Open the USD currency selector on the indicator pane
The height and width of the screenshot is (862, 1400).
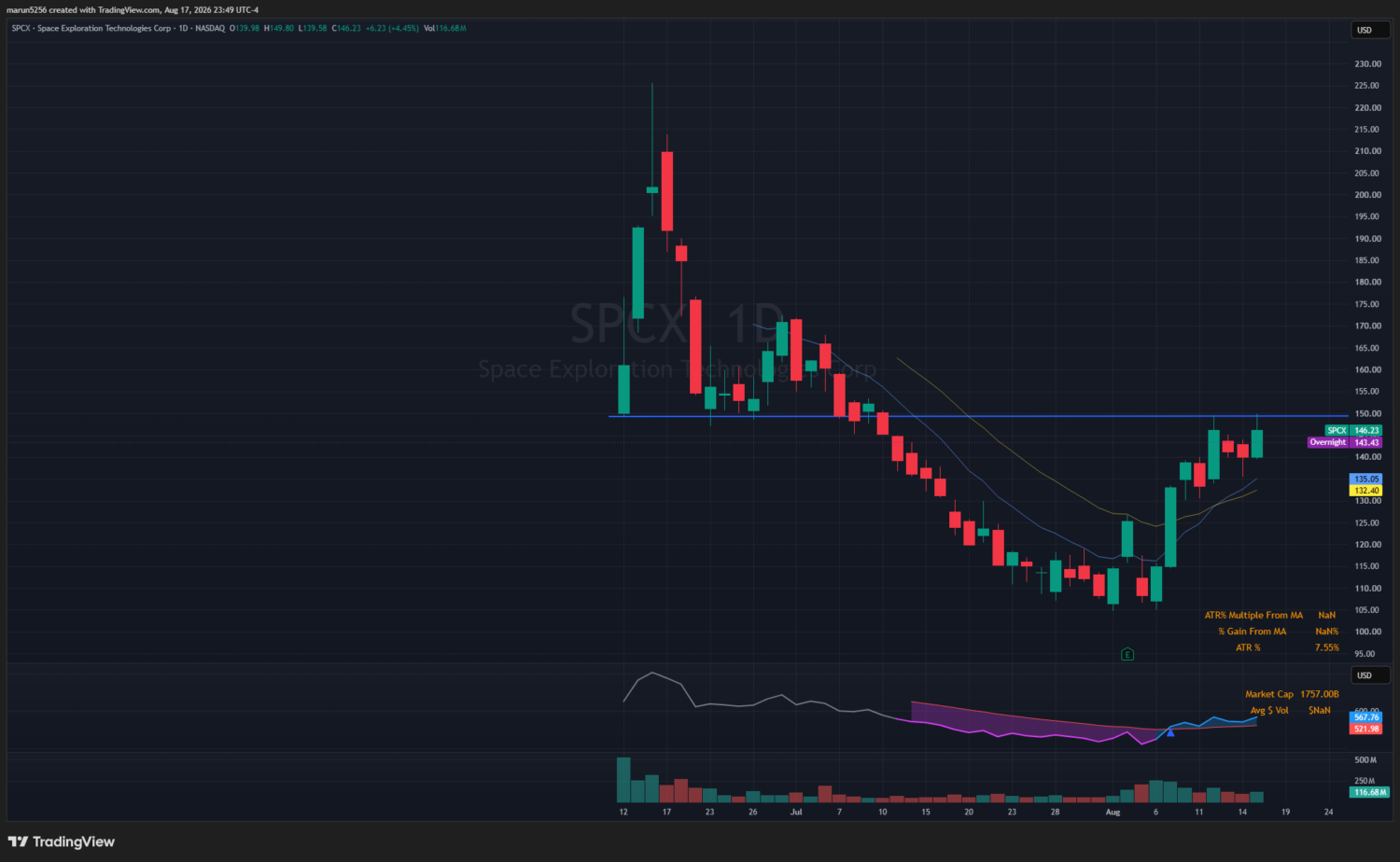point(1369,675)
